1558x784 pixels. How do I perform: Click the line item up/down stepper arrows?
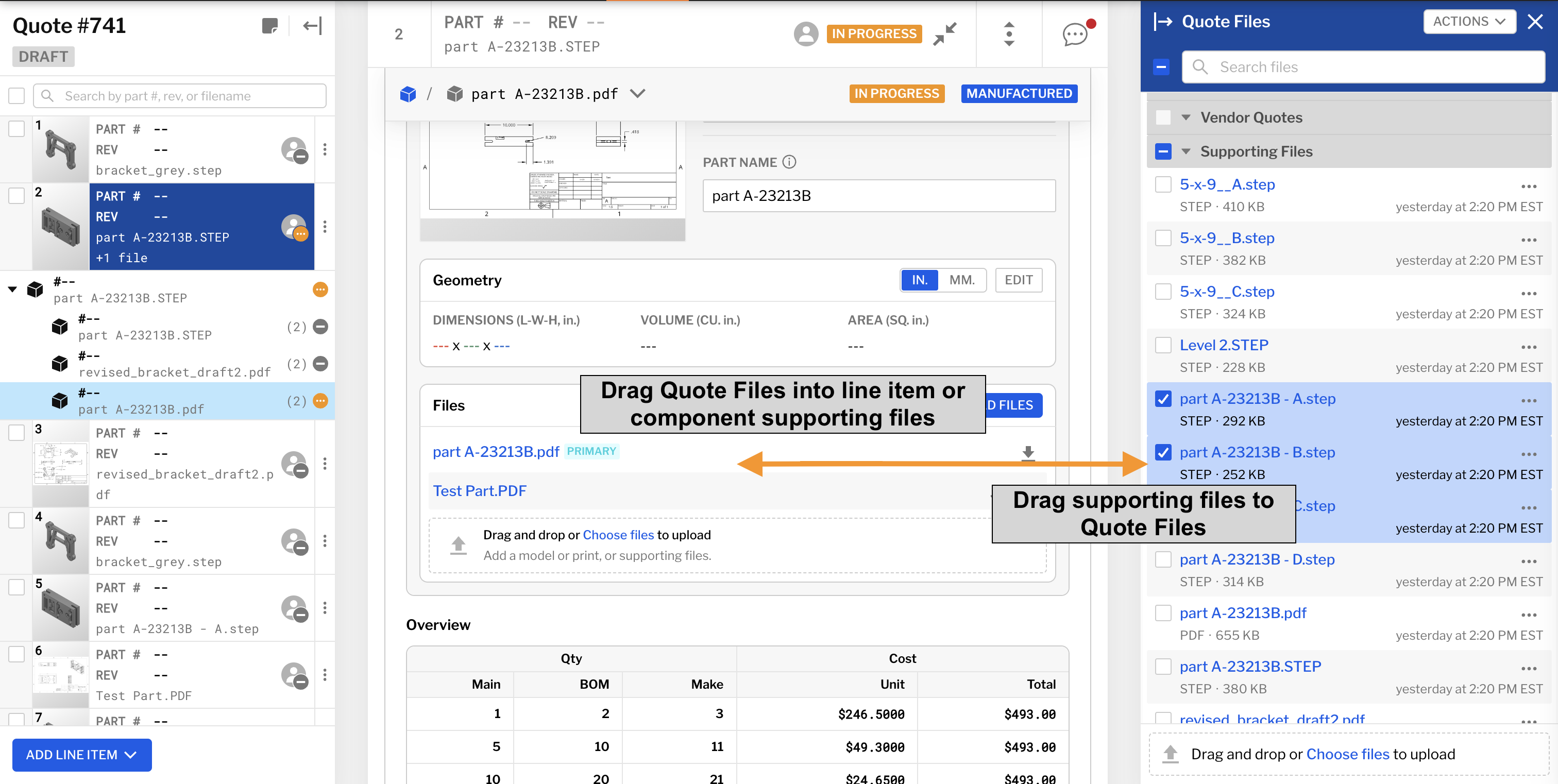click(1009, 35)
